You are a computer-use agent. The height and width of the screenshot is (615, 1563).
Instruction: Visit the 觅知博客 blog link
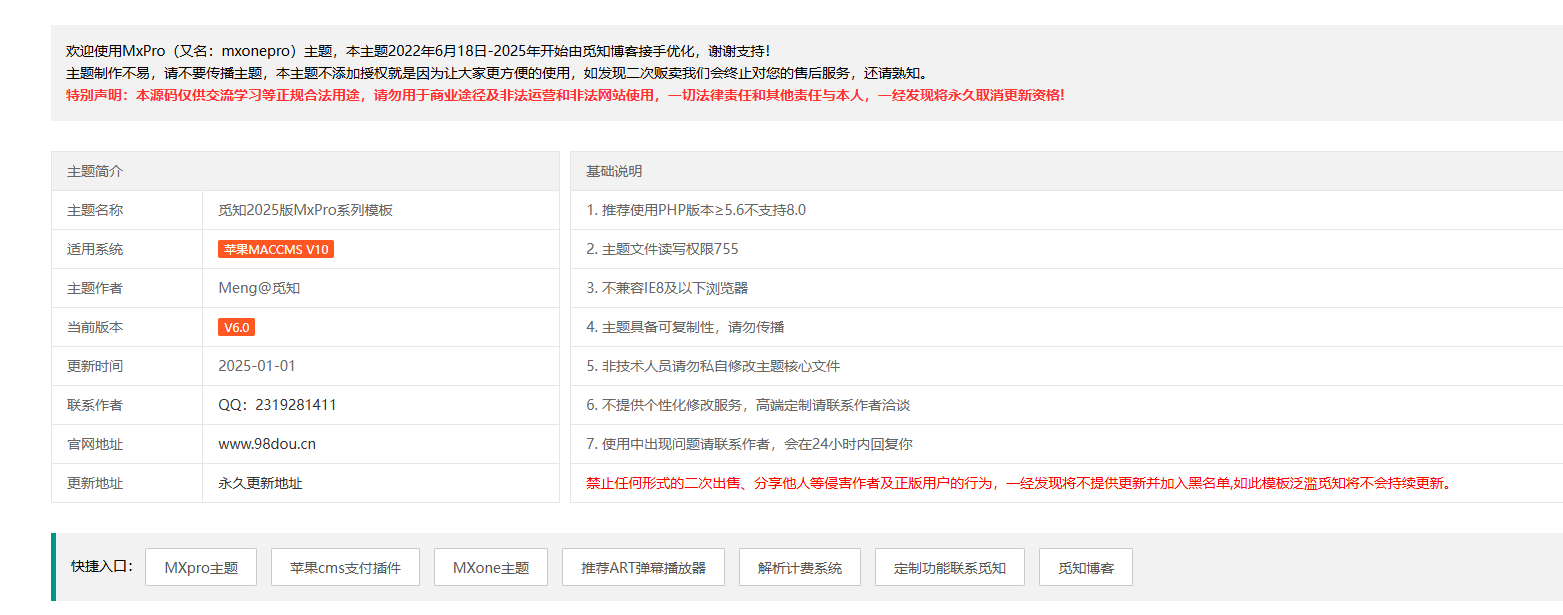coord(1085,566)
